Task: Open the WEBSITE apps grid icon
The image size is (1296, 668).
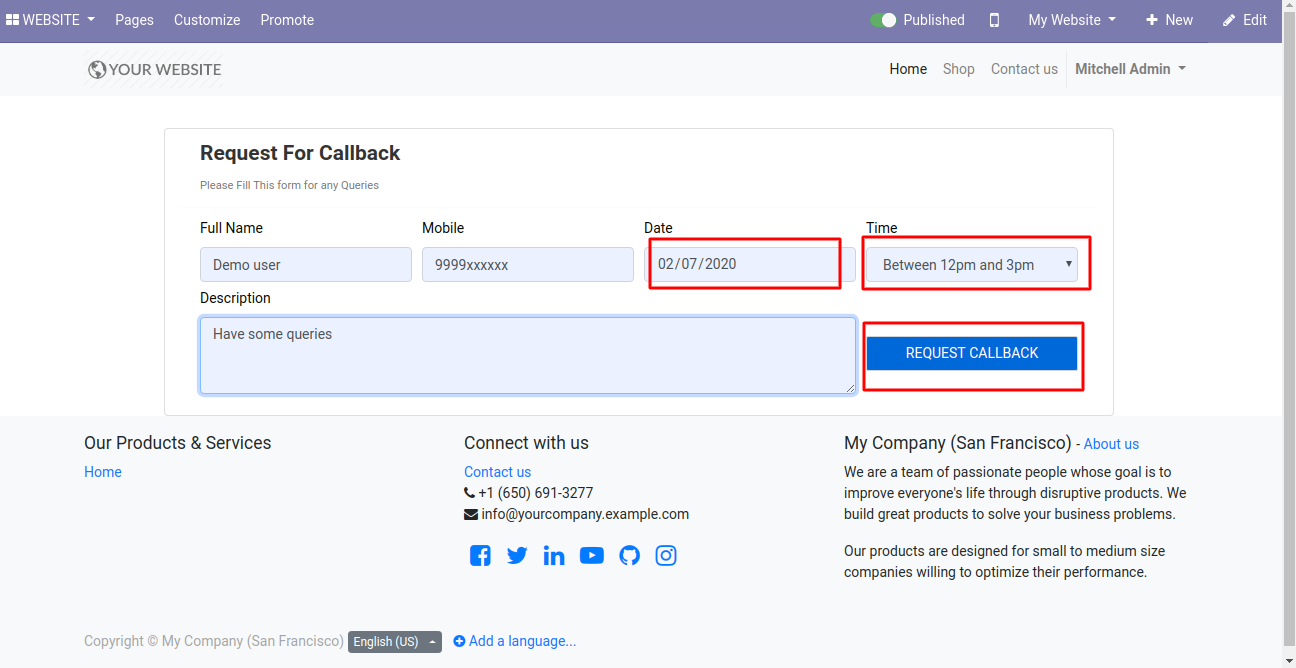Action: (x=14, y=19)
